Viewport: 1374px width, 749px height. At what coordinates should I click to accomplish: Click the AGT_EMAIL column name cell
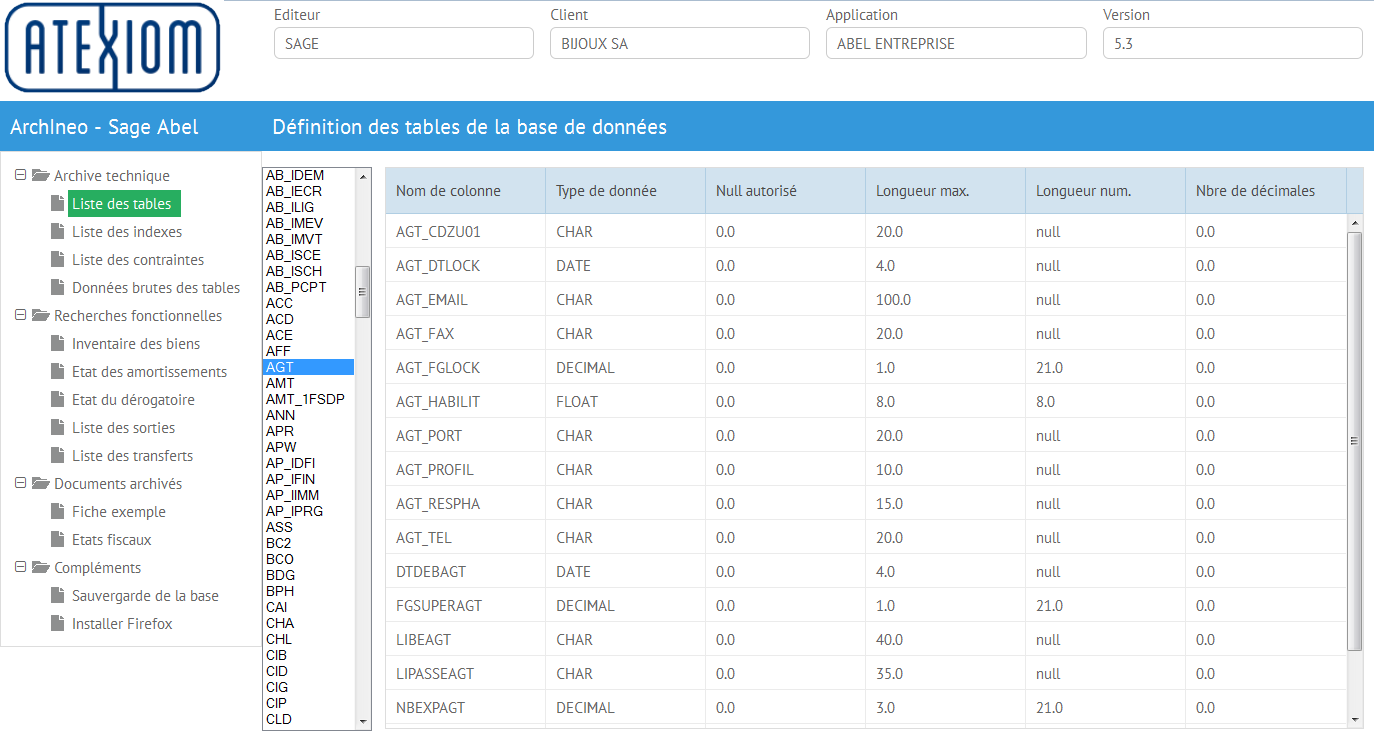465,300
